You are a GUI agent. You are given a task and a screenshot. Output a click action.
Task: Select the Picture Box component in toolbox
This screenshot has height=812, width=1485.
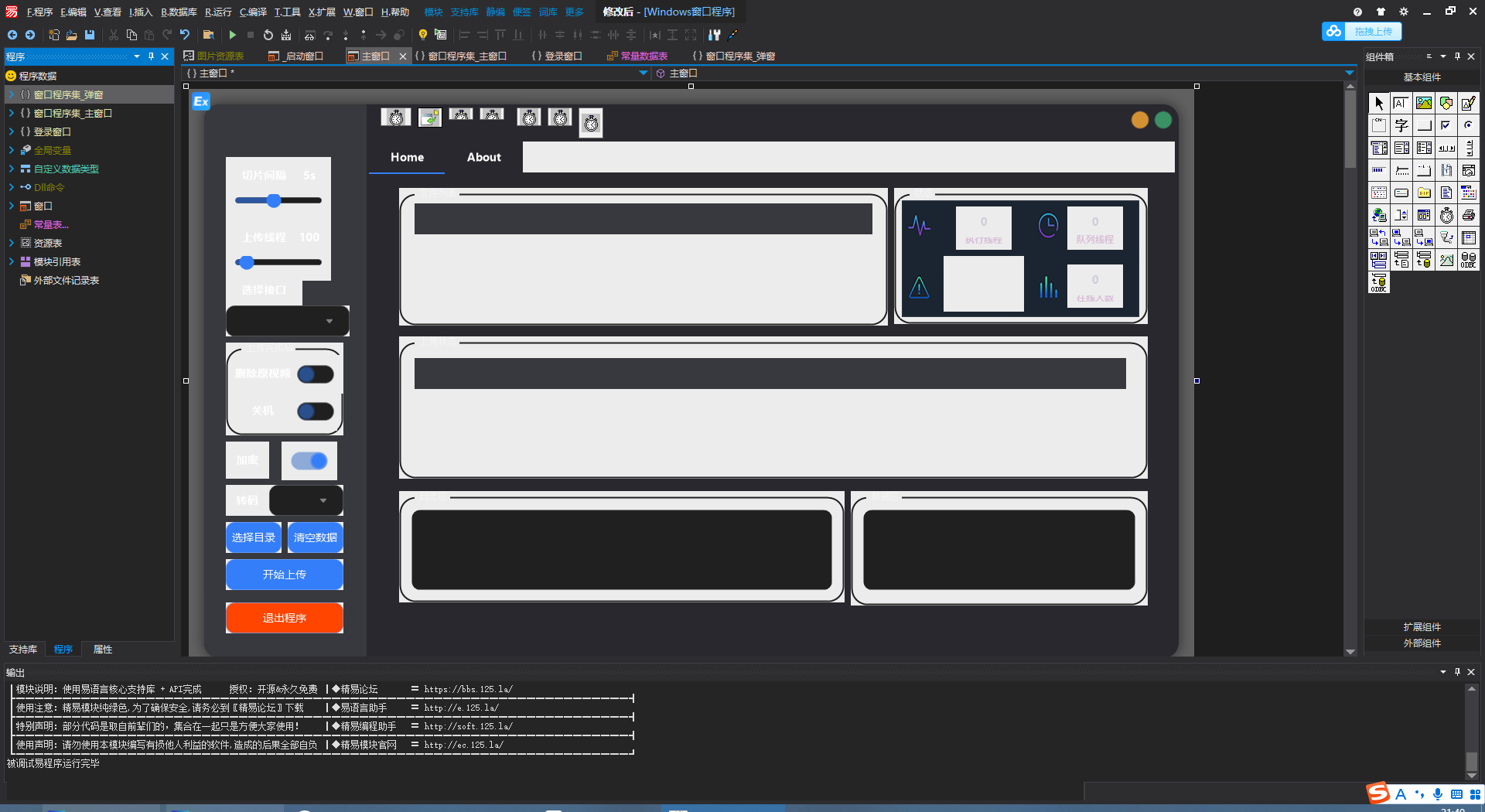1423,103
